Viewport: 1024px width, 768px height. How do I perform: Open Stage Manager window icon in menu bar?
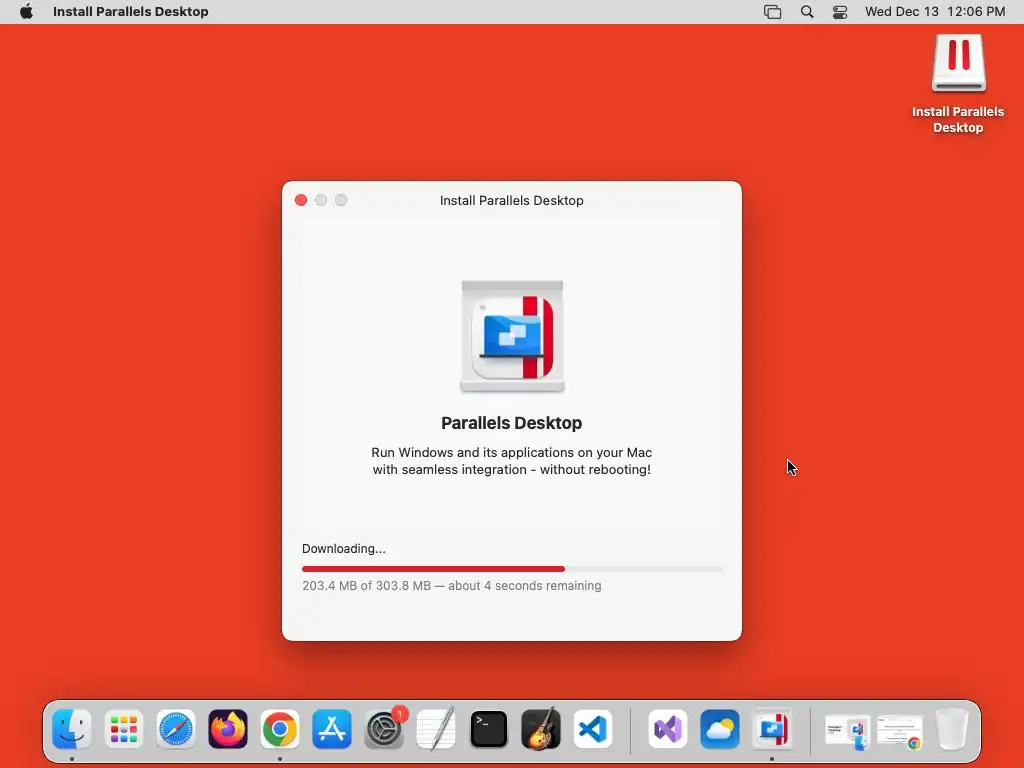[773, 12]
